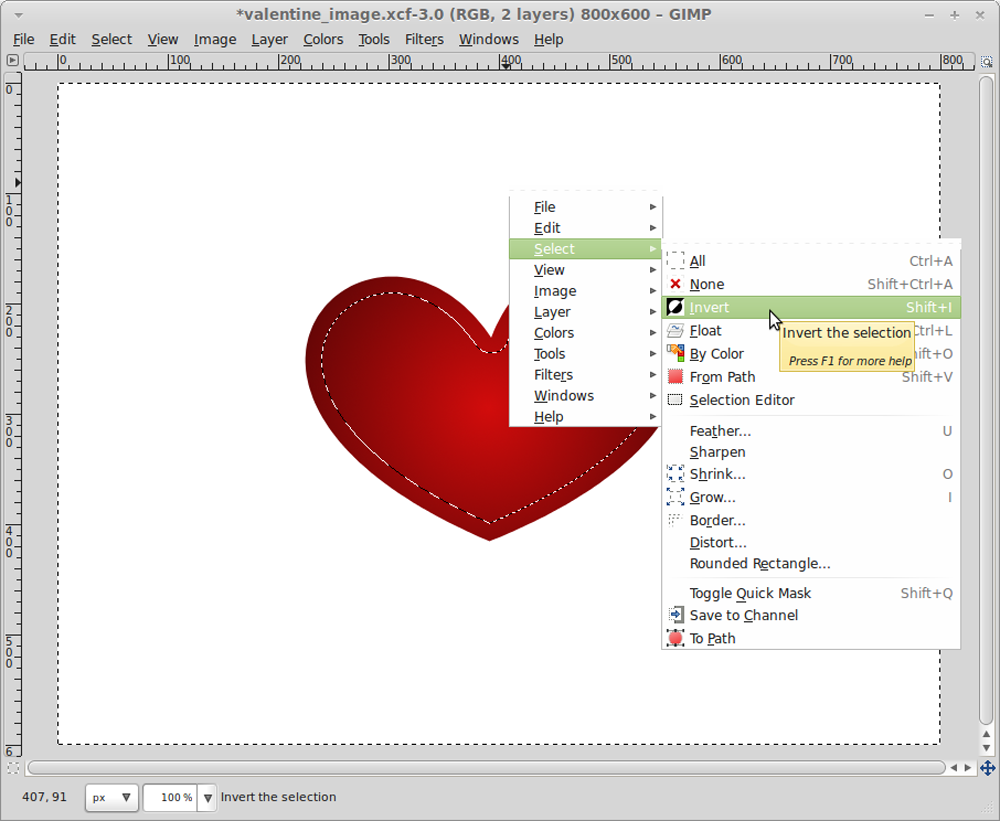Click the vertical canvas scrollbar
This screenshot has width=1000, height=821.
986,400
